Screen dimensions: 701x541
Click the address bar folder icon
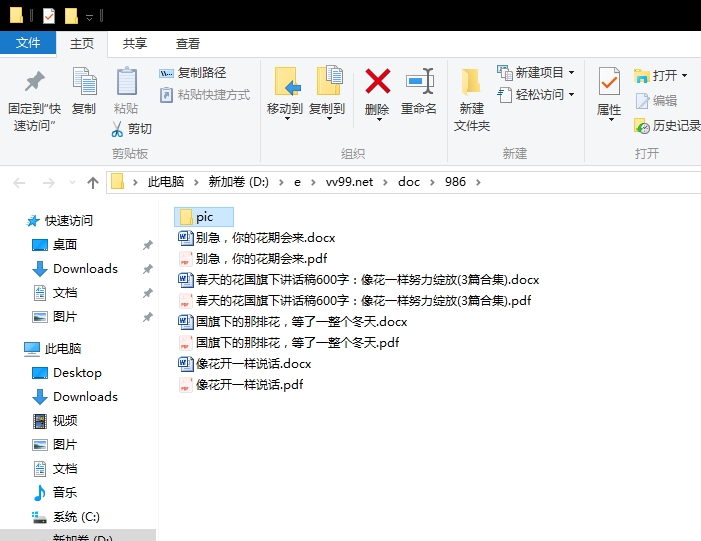pyautogui.click(x=118, y=182)
